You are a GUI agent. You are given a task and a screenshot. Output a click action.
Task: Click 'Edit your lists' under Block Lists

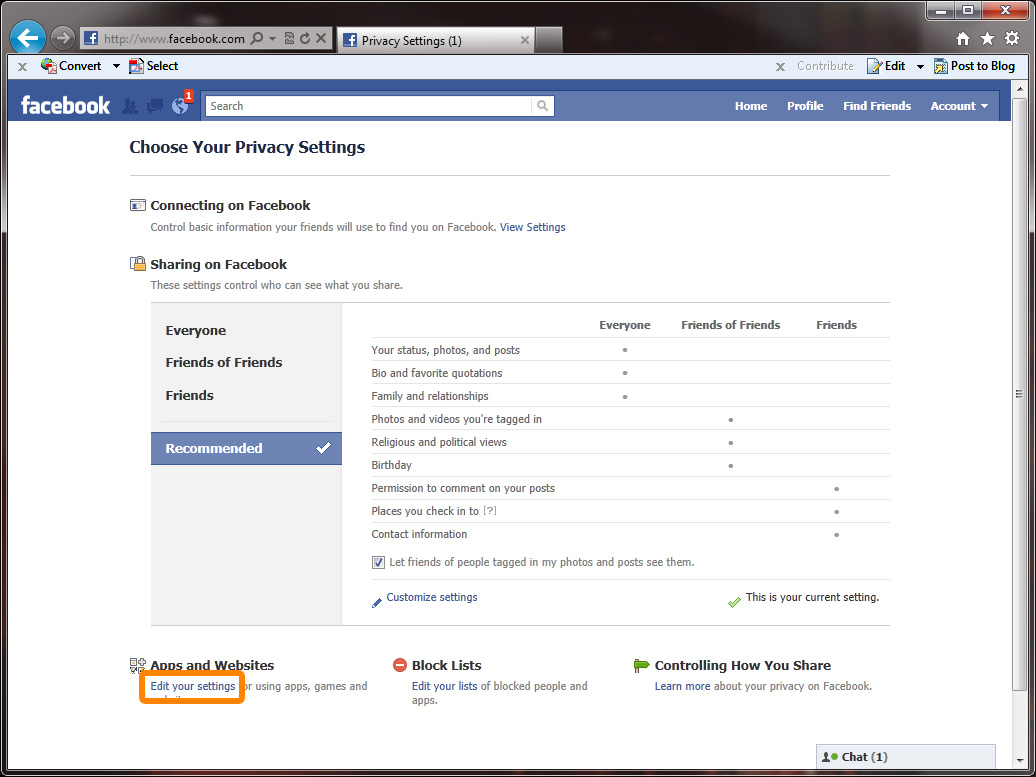pyautogui.click(x=445, y=686)
